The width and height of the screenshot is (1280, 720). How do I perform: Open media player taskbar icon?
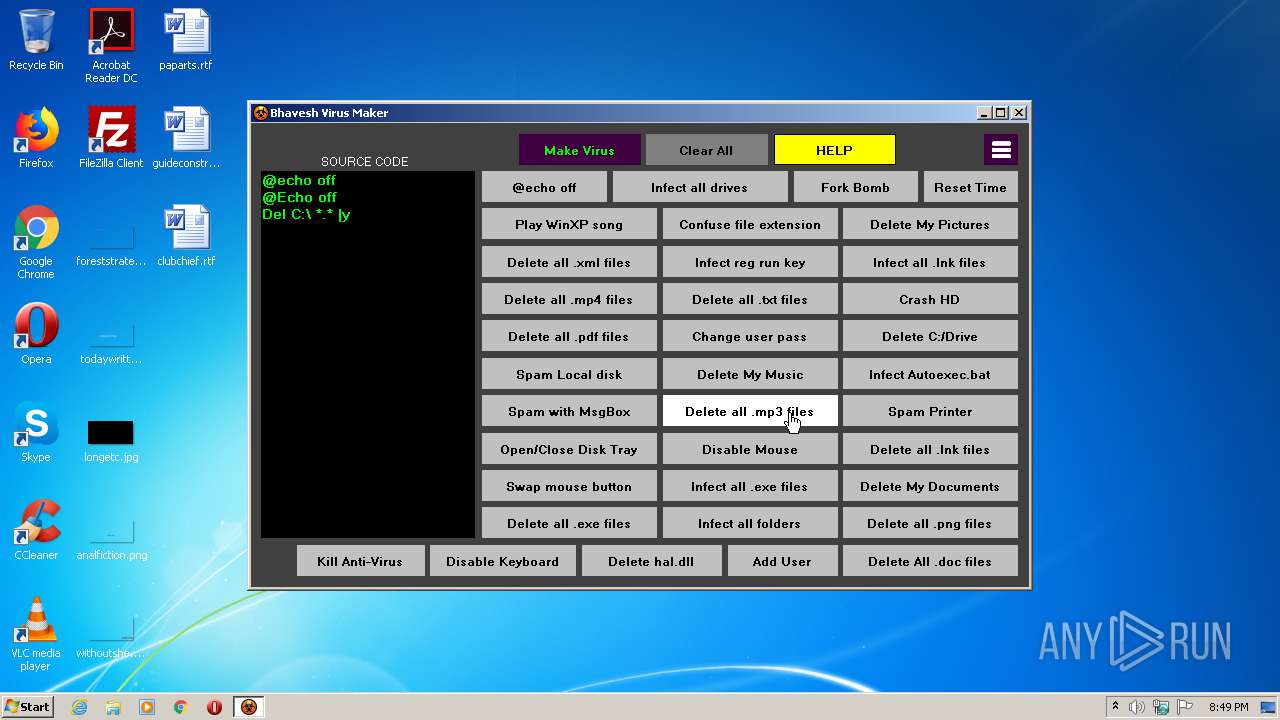tap(147, 707)
